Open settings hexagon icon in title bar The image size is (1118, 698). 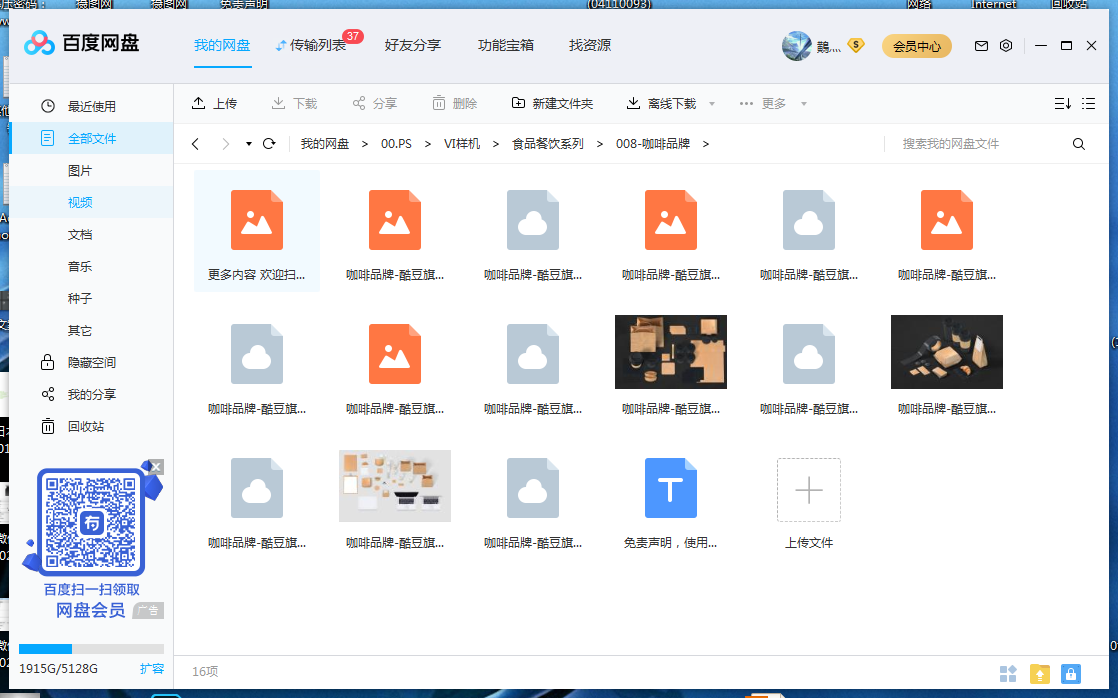[x=1006, y=46]
